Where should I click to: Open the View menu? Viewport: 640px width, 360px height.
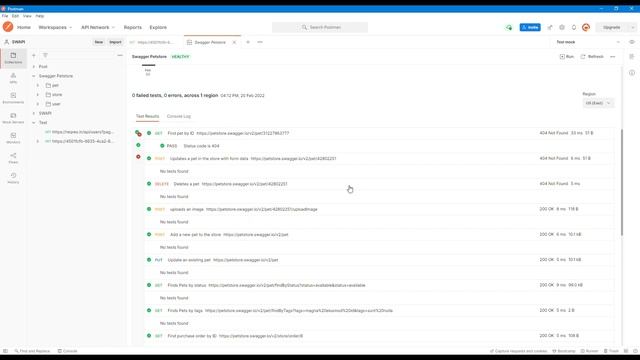coord(27,16)
